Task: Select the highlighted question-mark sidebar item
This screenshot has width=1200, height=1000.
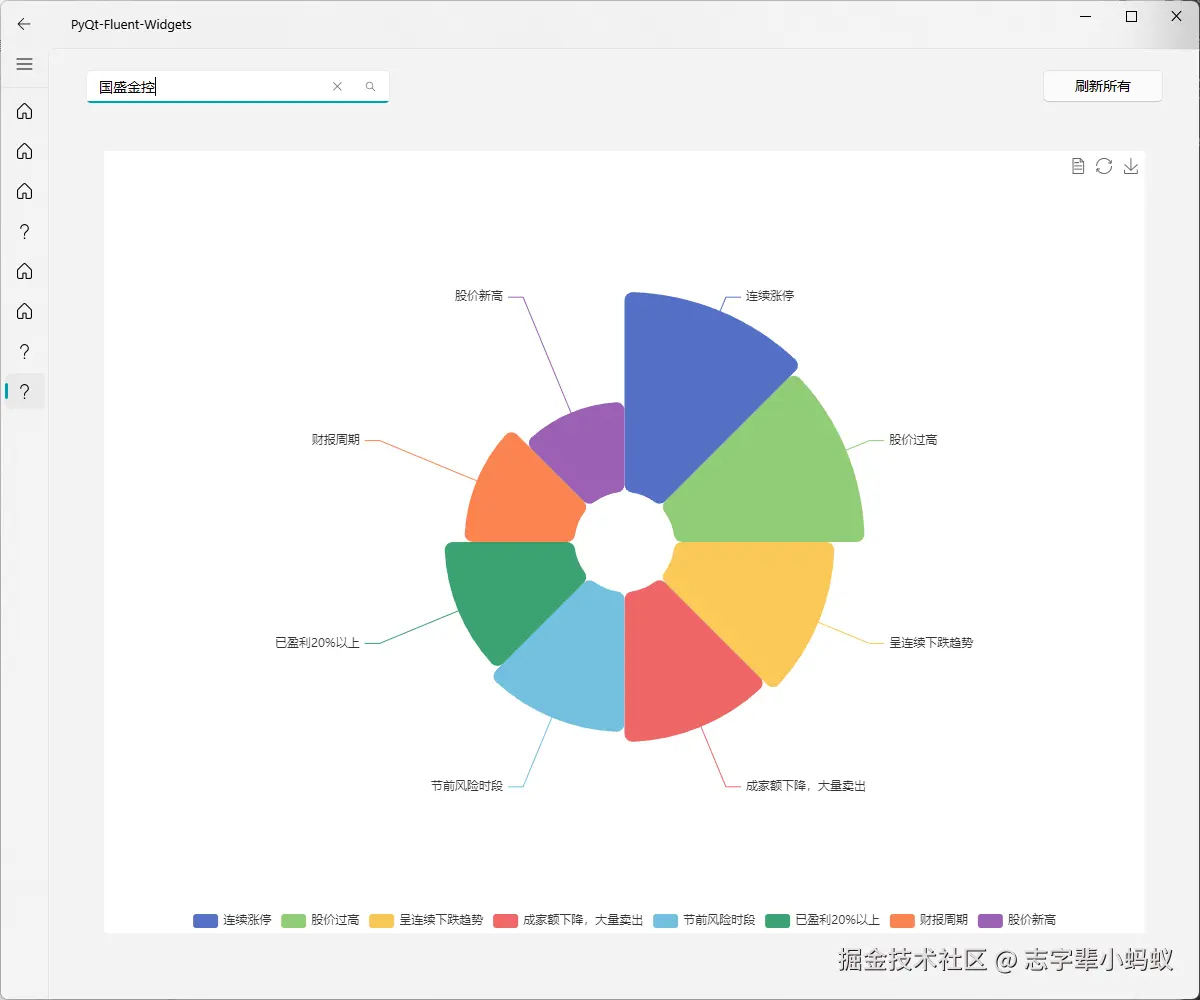Action: [x=25, y=391]
